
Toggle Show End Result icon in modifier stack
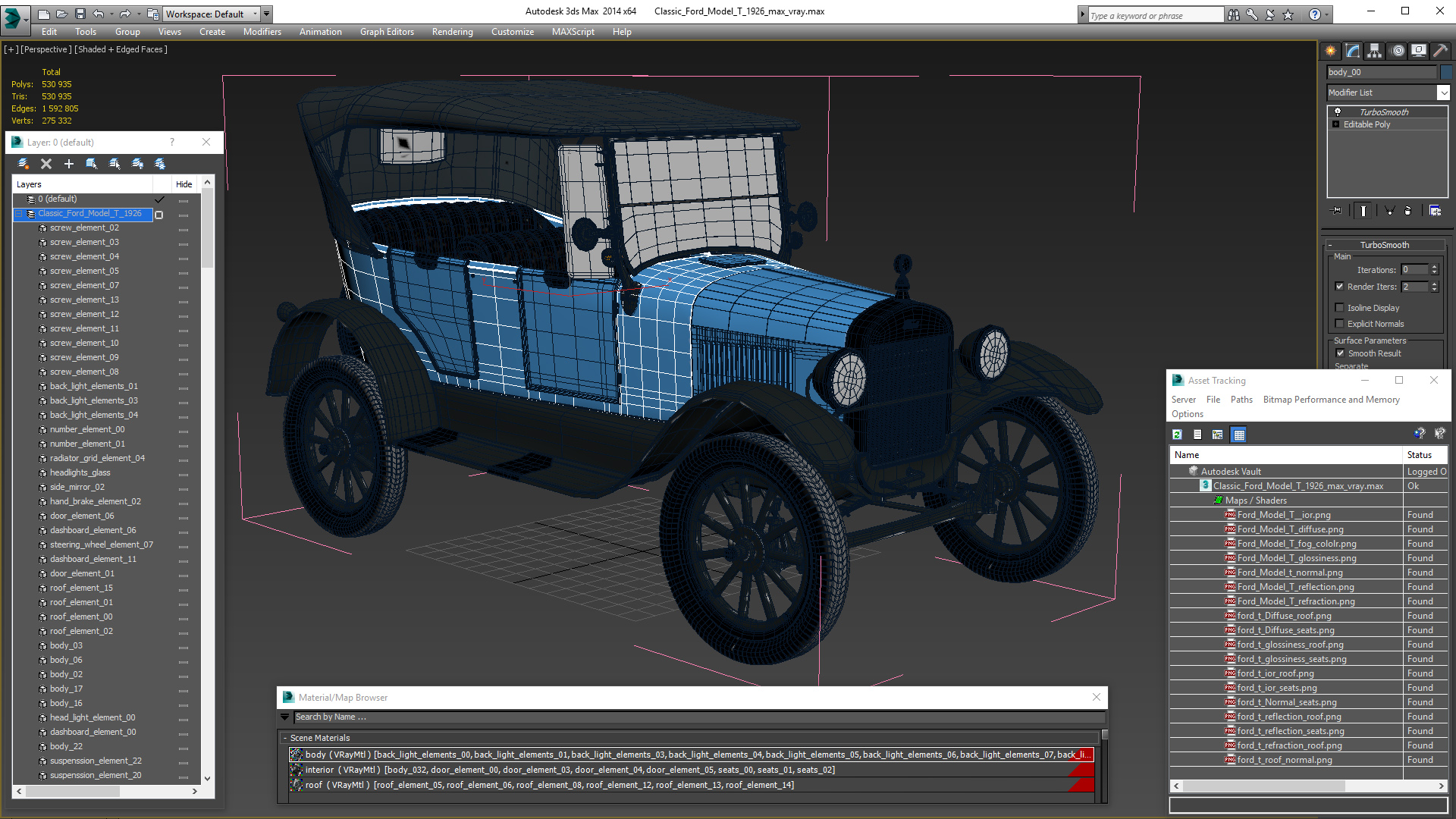(x=1363, y=211)
